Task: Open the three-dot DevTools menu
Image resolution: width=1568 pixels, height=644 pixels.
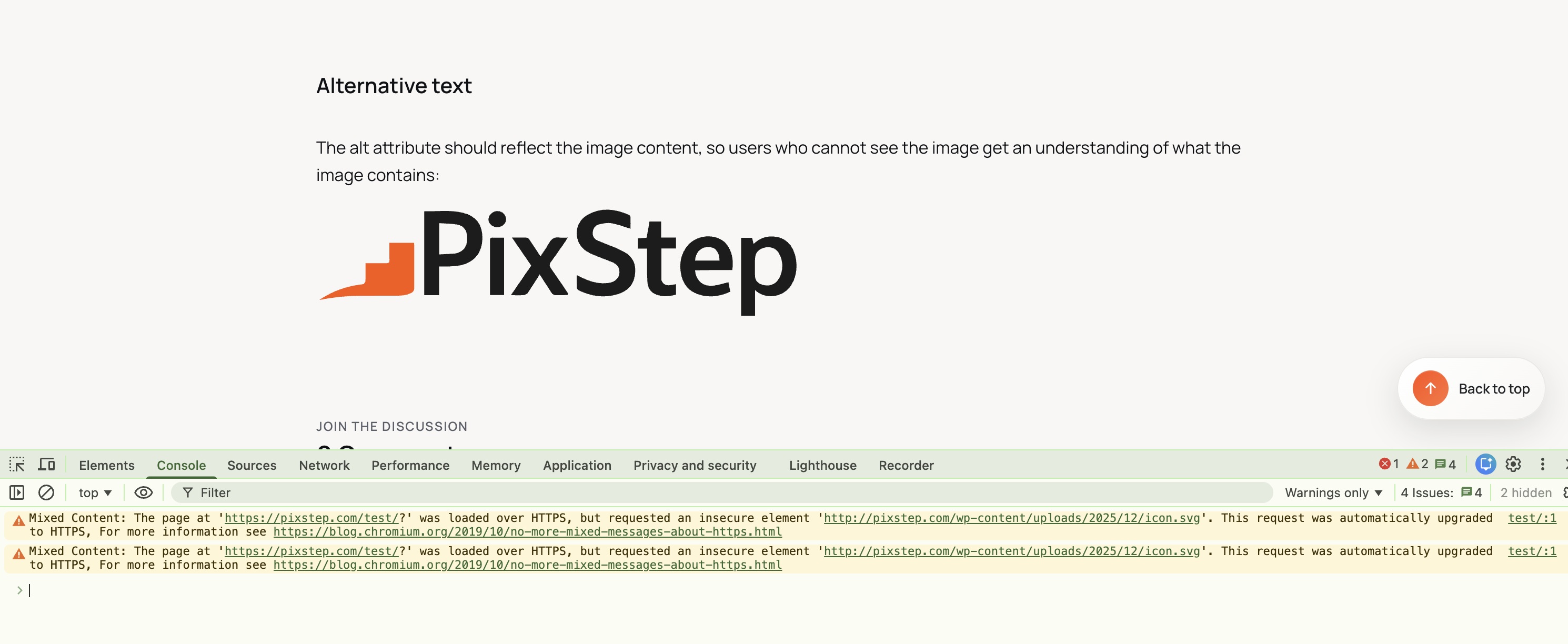Action: 1542,464
